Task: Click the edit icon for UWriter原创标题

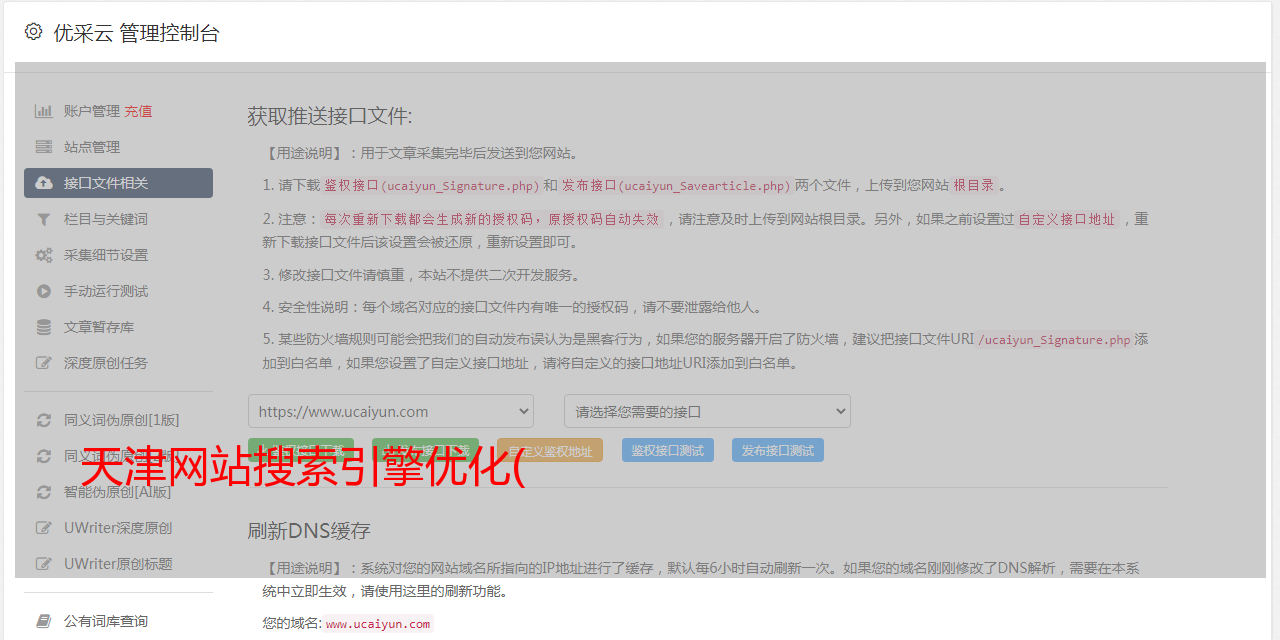Action: 44,564
